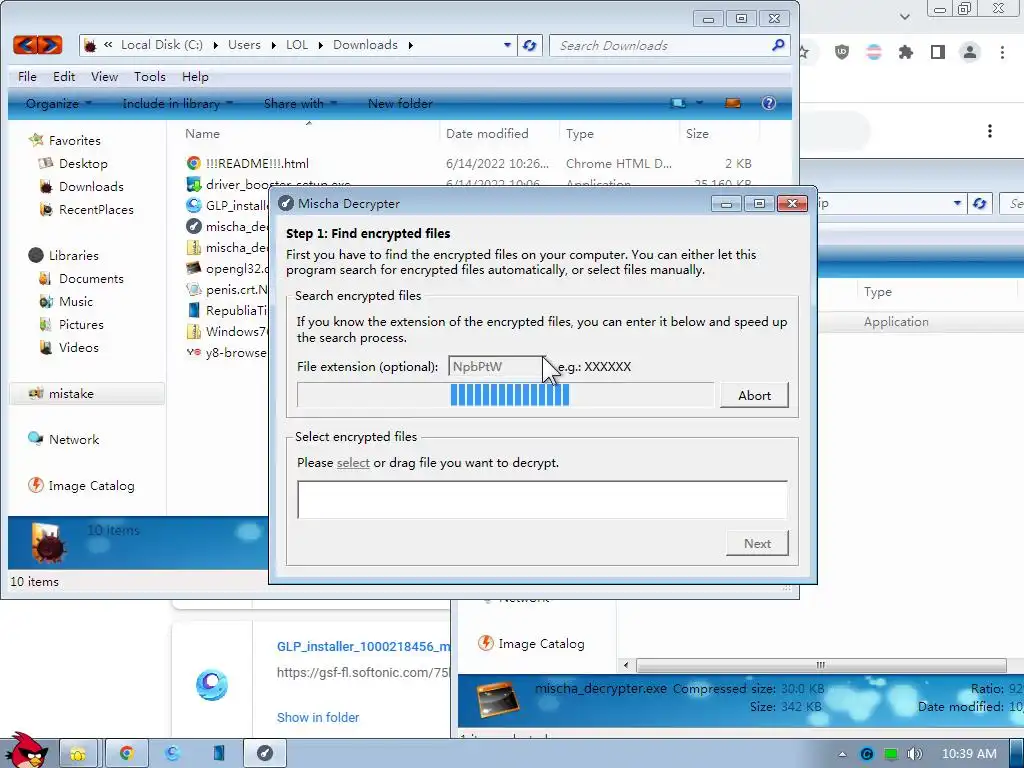The image size is (1024, 768).
Task: Click the Explorer back arrow button
Action: pos(25,45)
